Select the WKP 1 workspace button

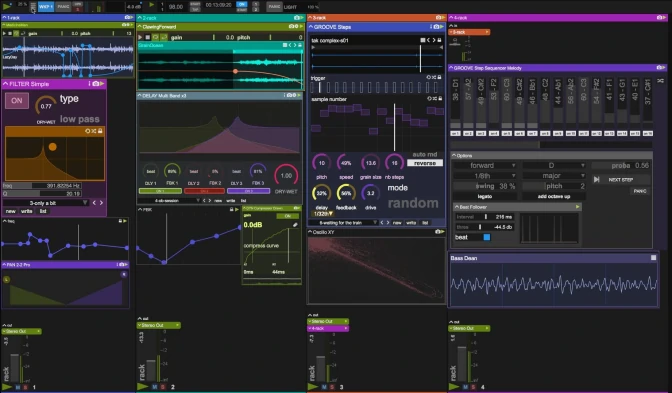[45, 7]
